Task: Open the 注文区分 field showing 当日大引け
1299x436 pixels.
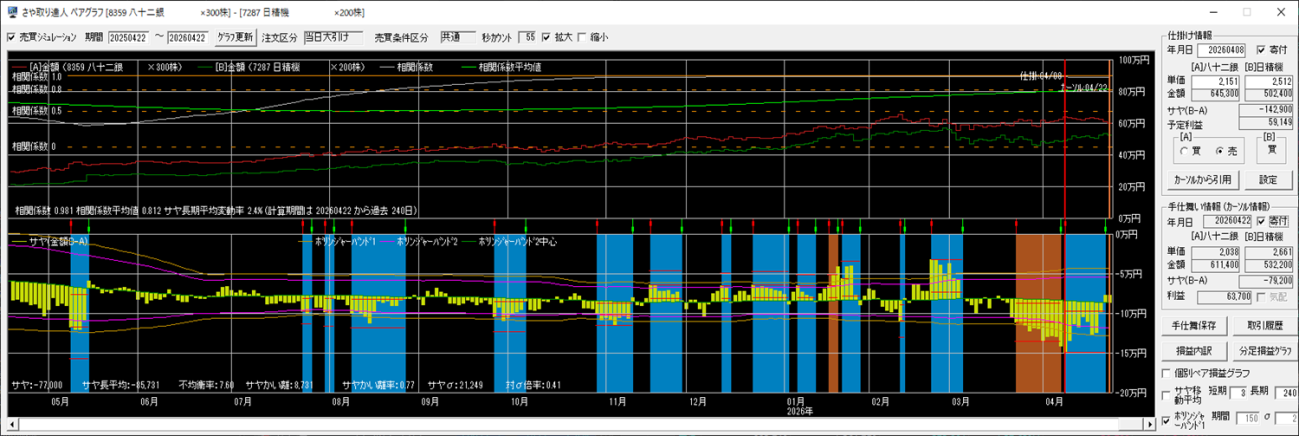Action: 334,38
